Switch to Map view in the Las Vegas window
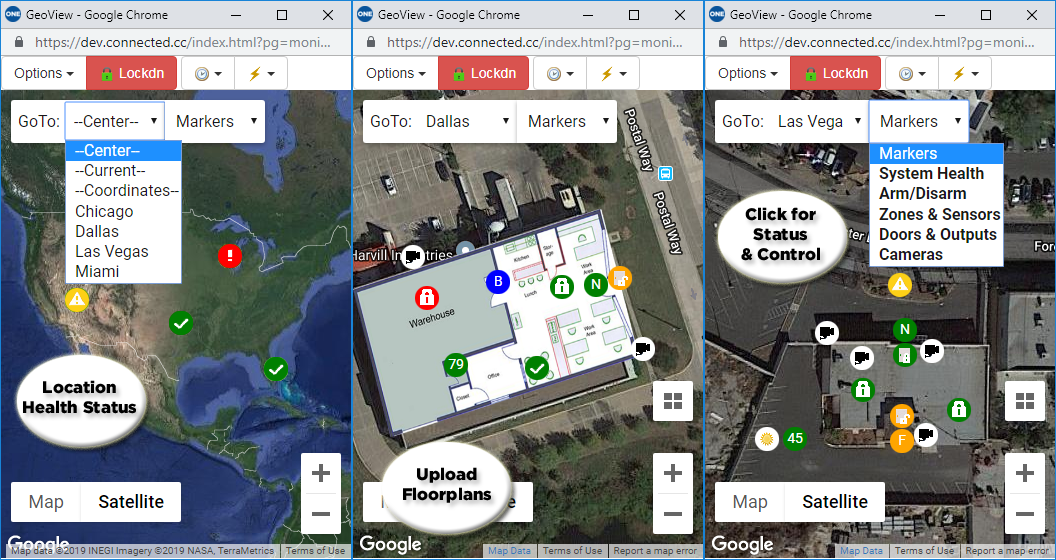1056x560 pixels. 749,502
